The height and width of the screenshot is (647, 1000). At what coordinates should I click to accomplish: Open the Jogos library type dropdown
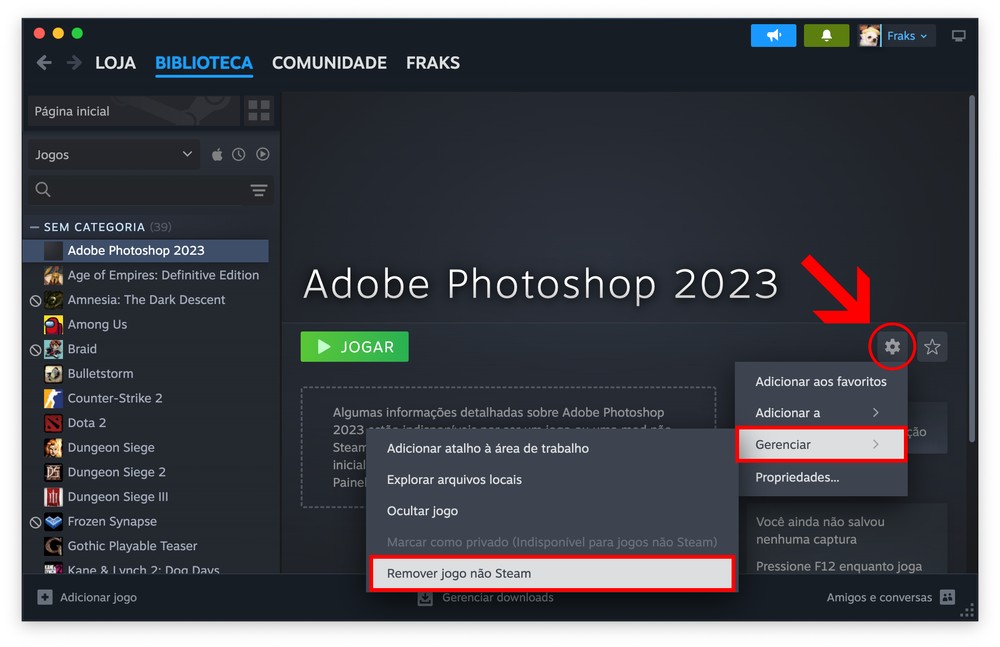tap(113, 155)
